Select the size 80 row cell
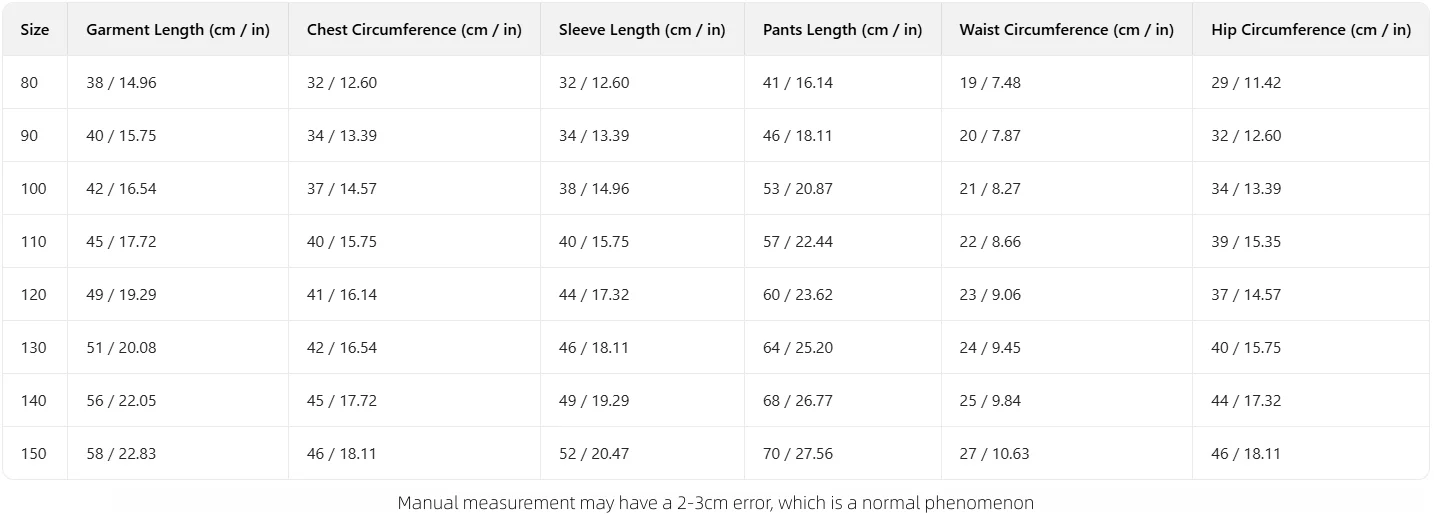Viewport: 1434px width, 514px height. 29,83
